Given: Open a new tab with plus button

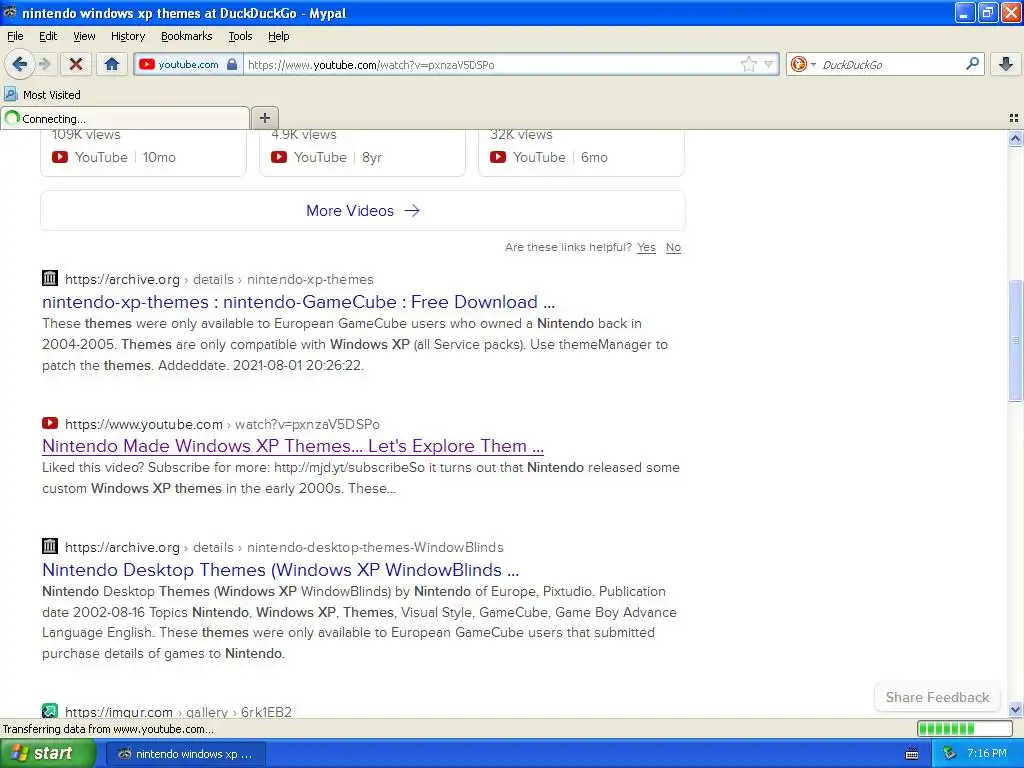Looking at the screenshot, I should click(x=264, y=118).
